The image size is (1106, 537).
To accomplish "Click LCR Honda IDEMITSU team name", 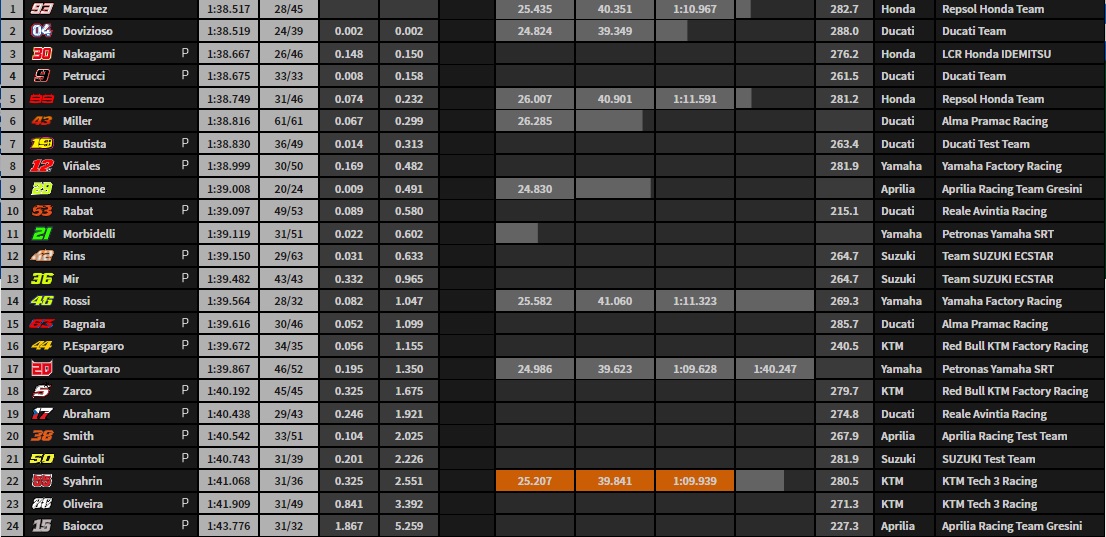I will point(997,54).
